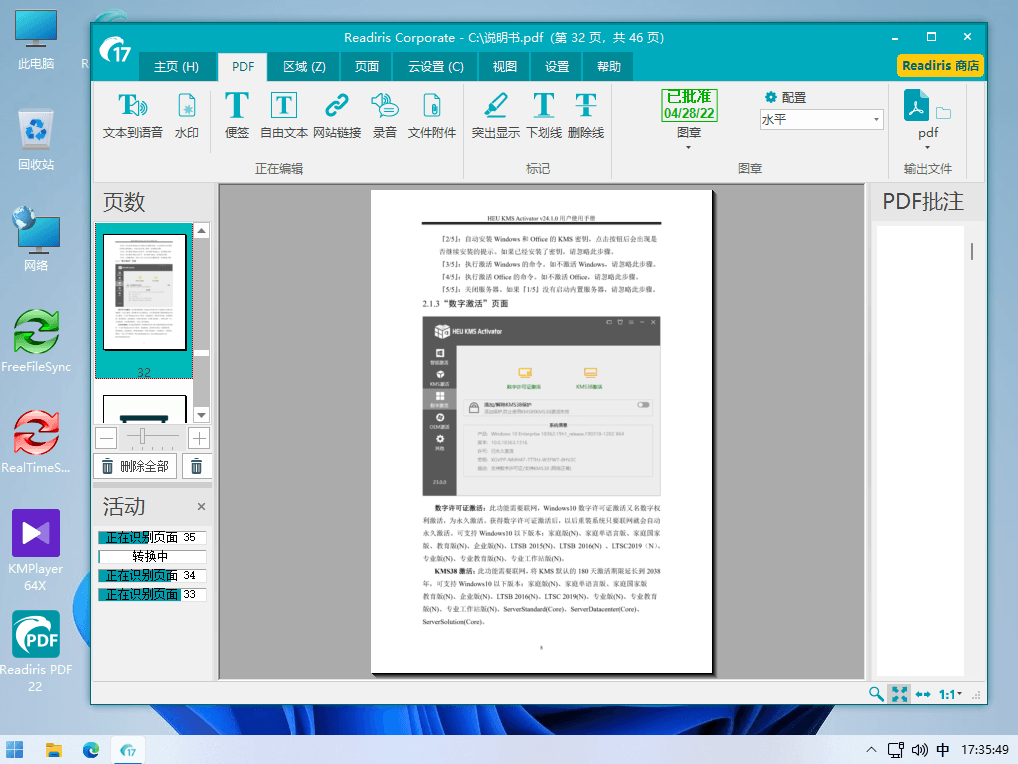
Task: Add a watermark with 水印 icon
Action: point(187,115)
